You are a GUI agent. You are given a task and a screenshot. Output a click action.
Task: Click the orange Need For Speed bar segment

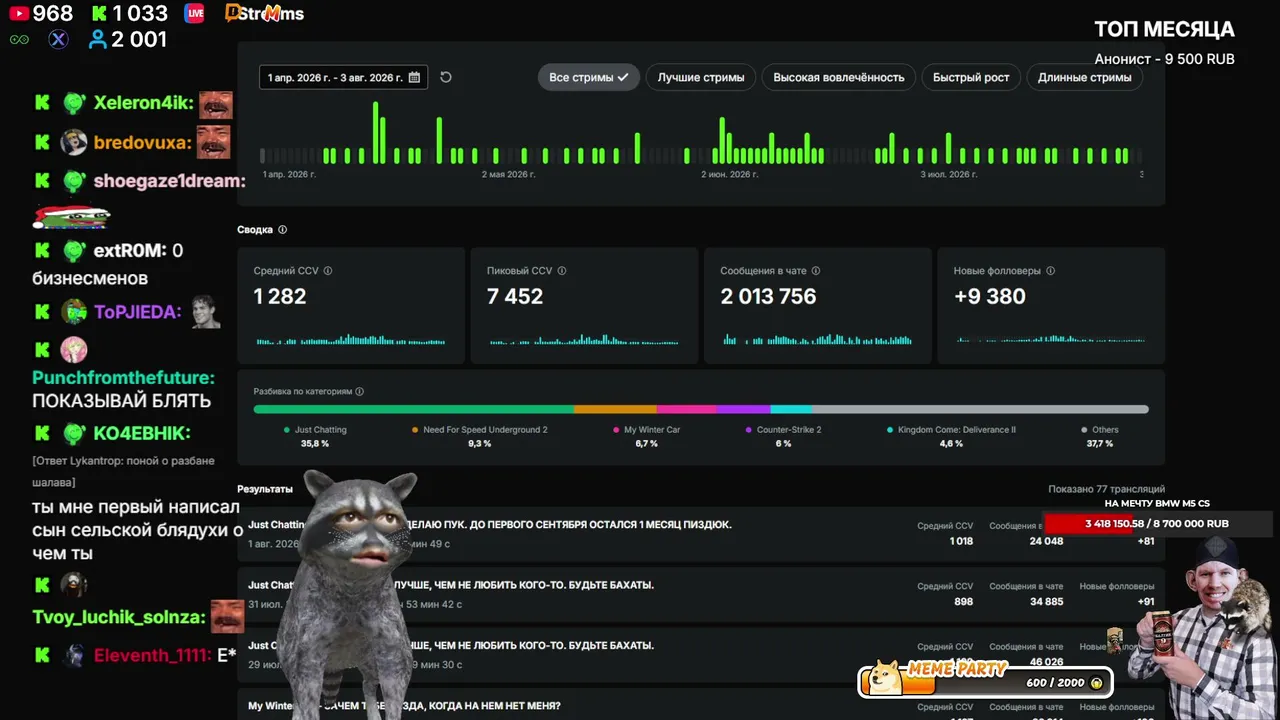pyautogui.click(x=615, y=409)
